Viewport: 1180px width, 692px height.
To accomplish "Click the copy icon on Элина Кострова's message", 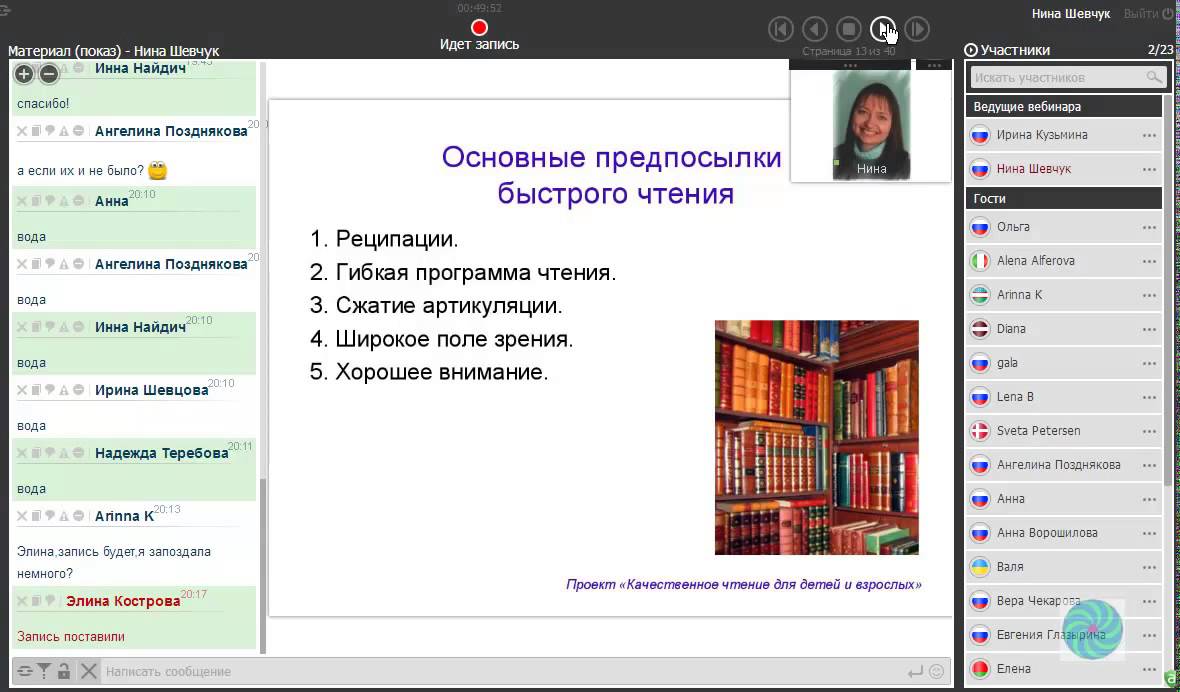I will click(36, 600).
